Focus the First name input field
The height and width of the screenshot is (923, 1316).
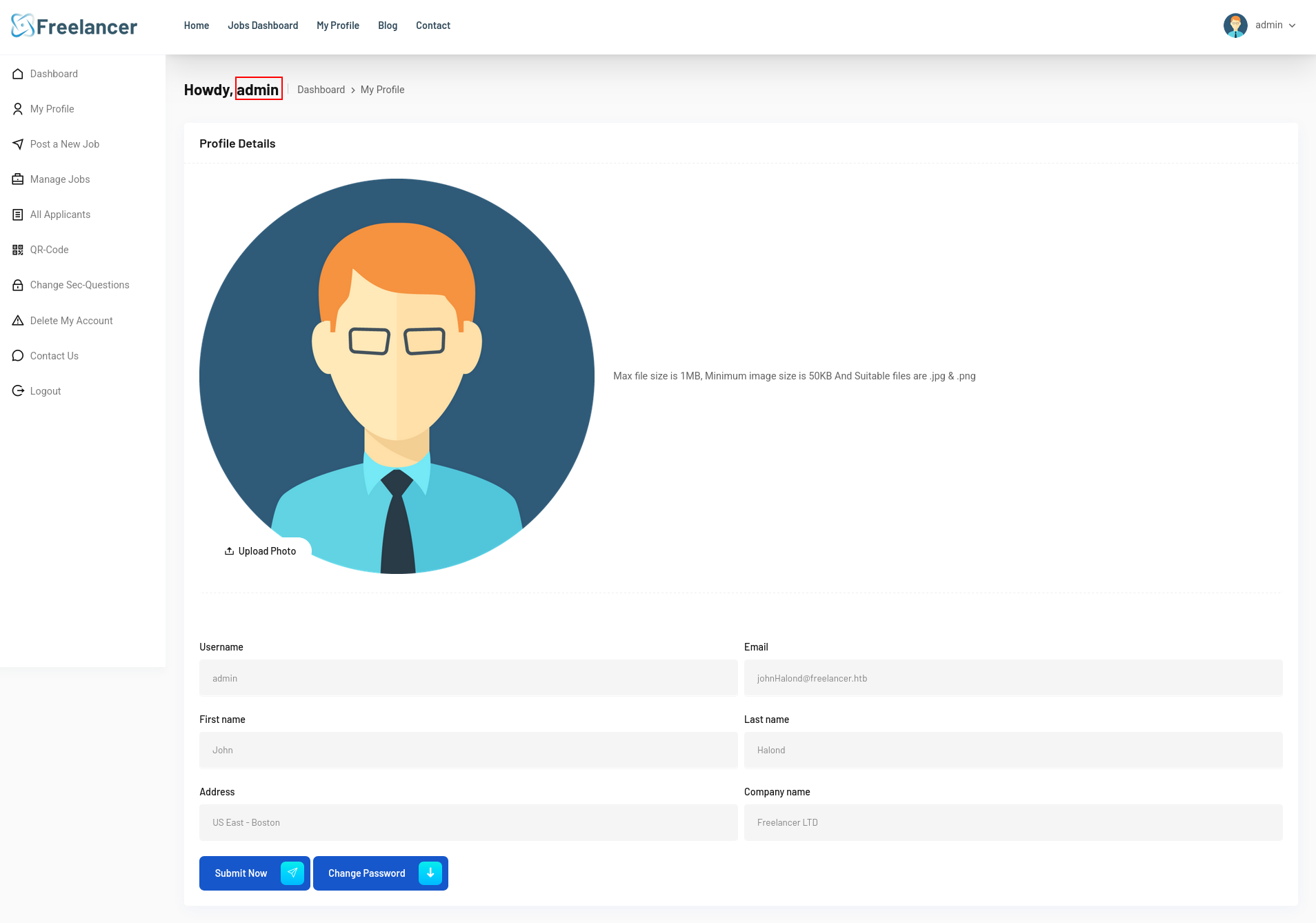tap(468, 750)
